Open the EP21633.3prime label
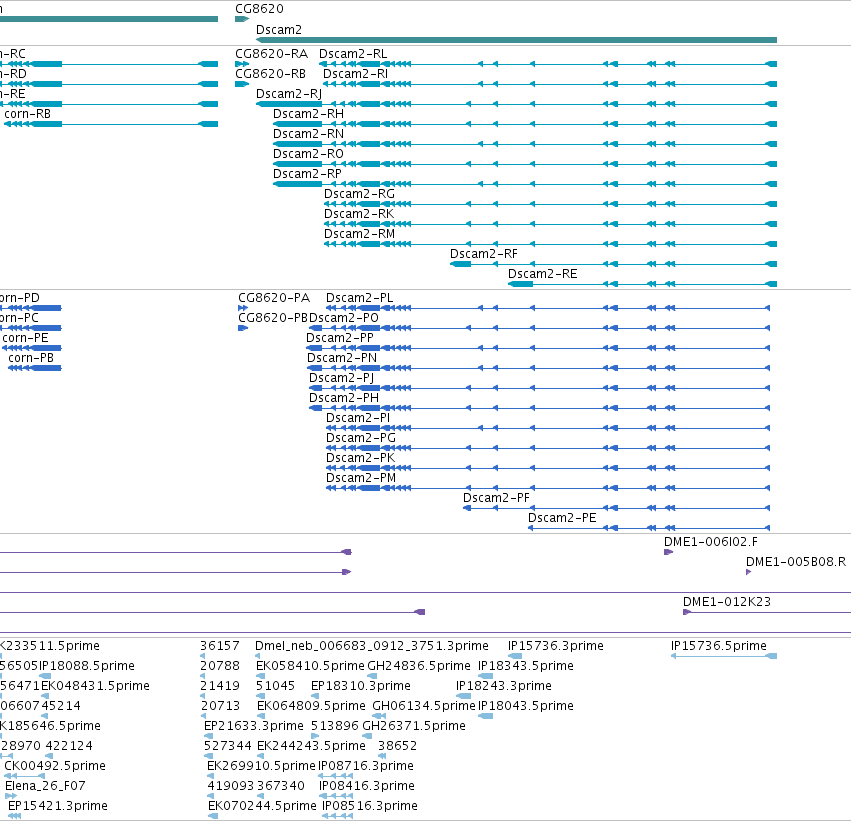Image resolution: width=851 pixels, height=821 pixels. coord(253,727)
